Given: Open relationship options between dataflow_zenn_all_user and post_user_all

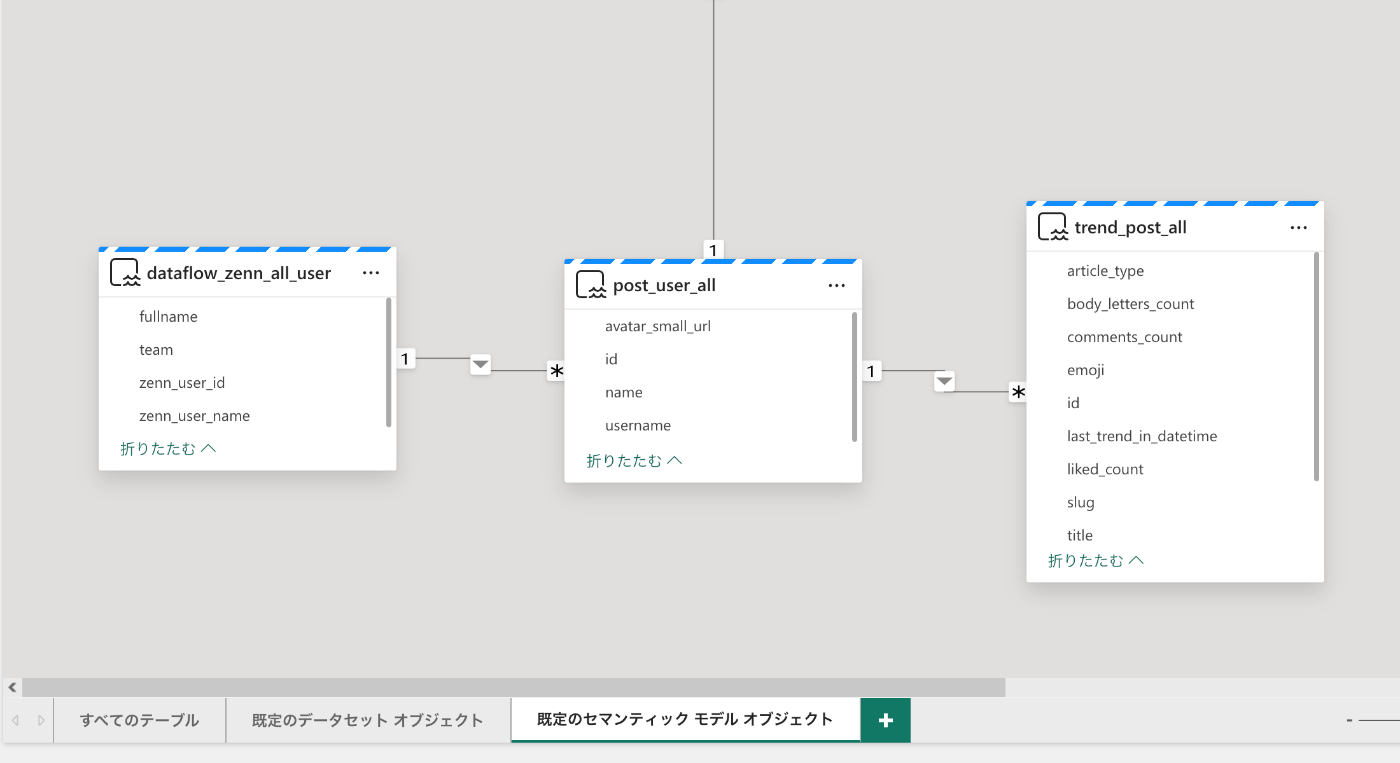Looking at the screenshot, I should pos(480,366).
